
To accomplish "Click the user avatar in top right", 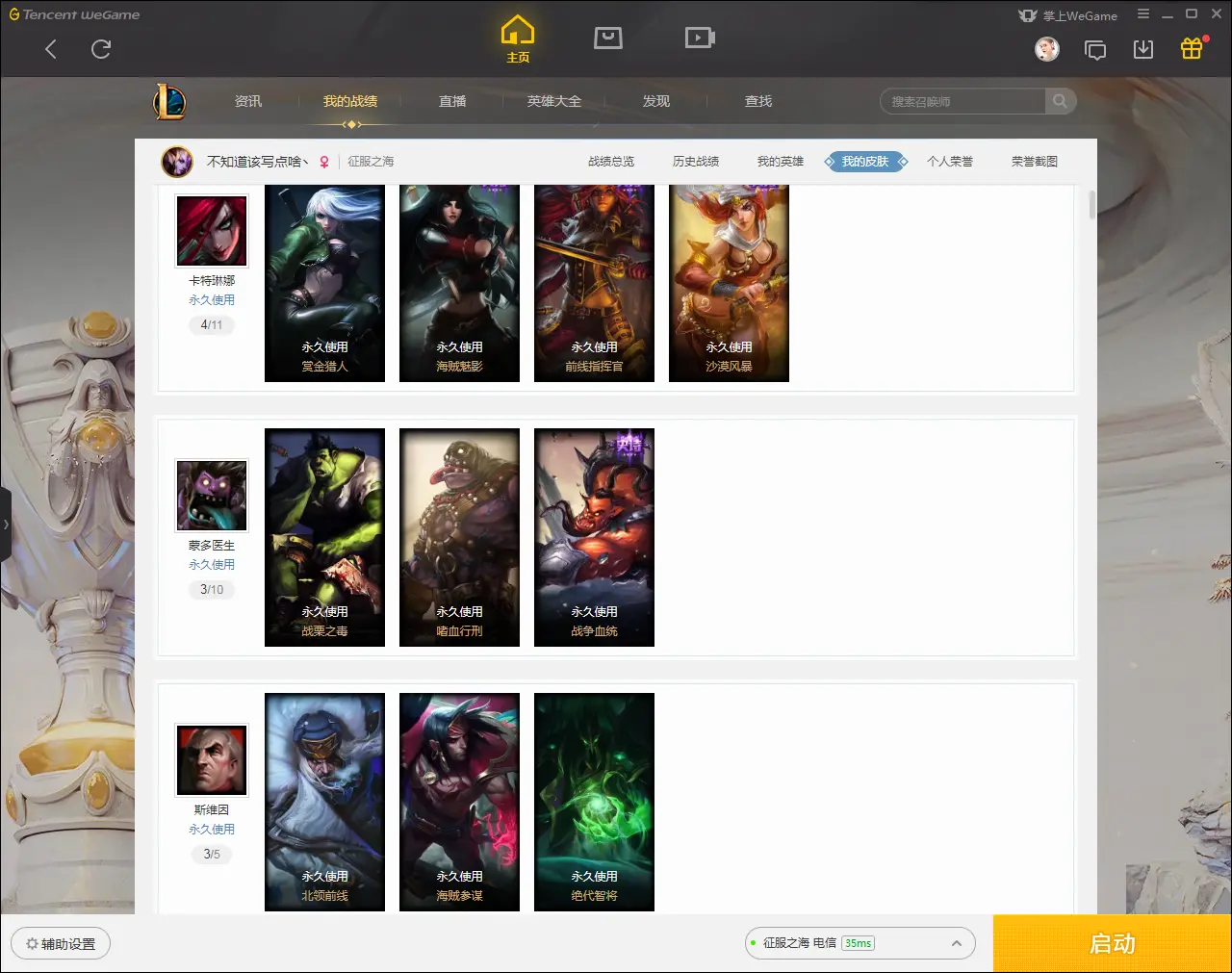I will coord(1047,49).
